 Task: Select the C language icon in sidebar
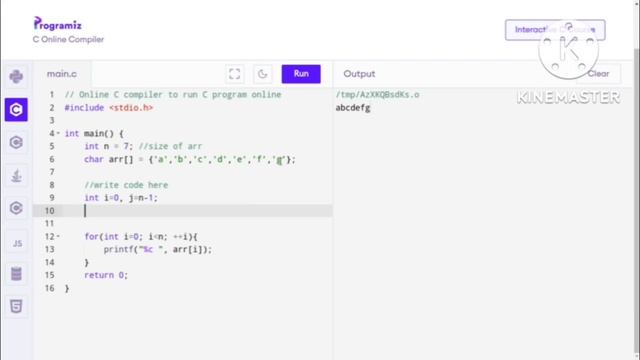point(16,109)
